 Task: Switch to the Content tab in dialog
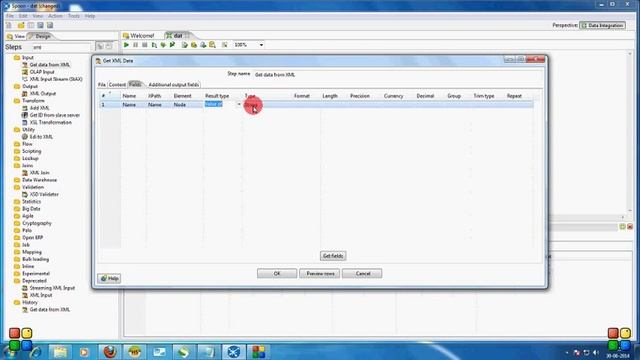click(117, 84)
